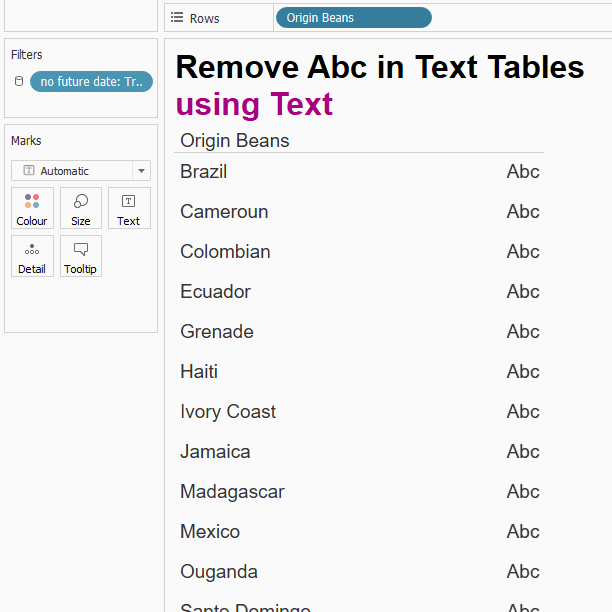612x612 pixels.
Task: Click the Size marks button
Action: [81, 208]
